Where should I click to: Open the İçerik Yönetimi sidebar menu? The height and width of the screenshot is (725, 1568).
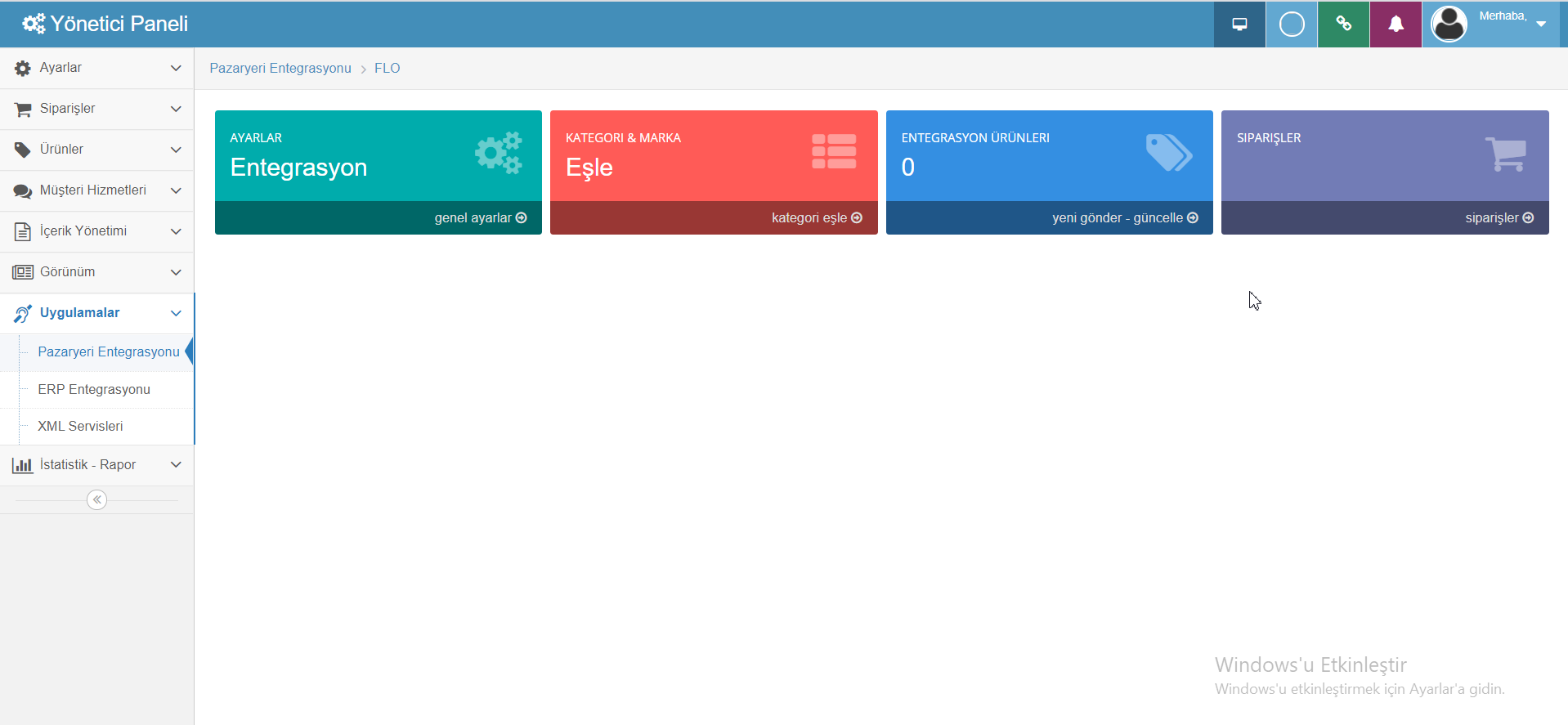(96, 231)
